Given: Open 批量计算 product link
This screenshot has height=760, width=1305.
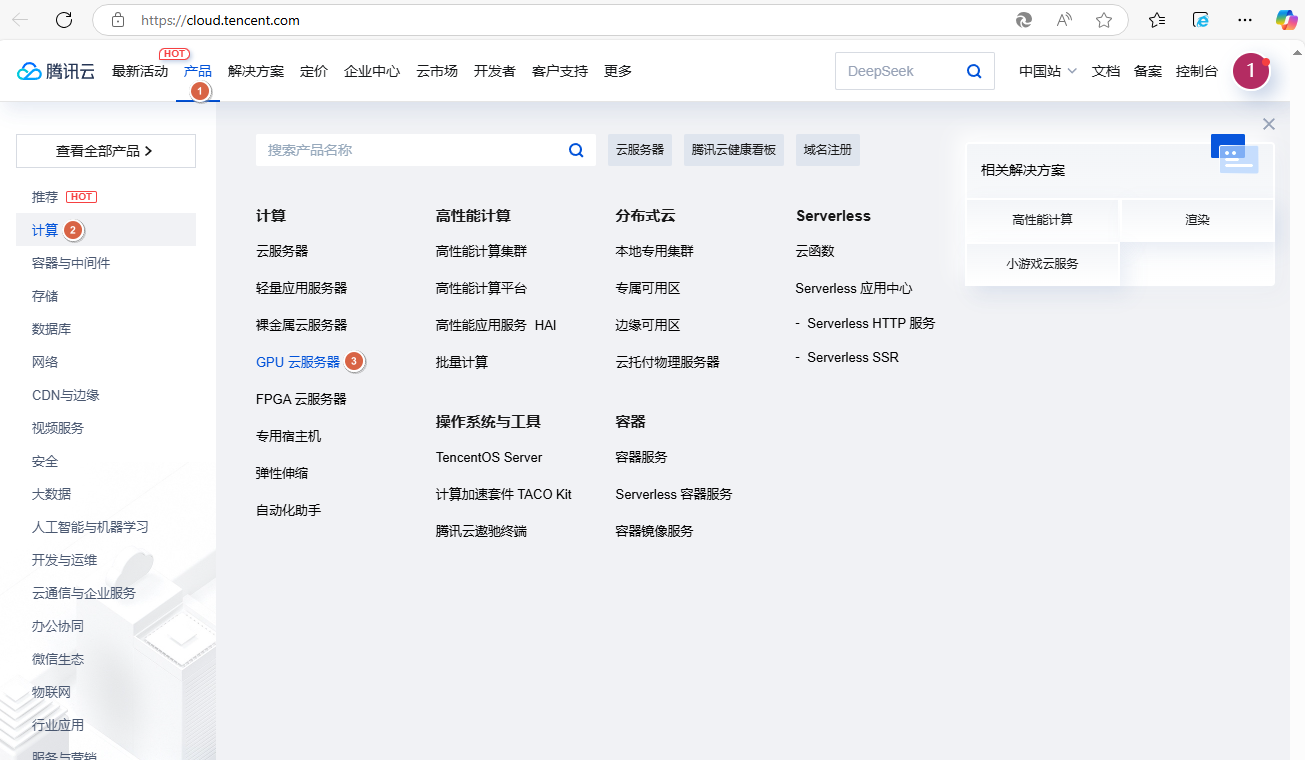Looking at the screenshot, I should (462, 362).
